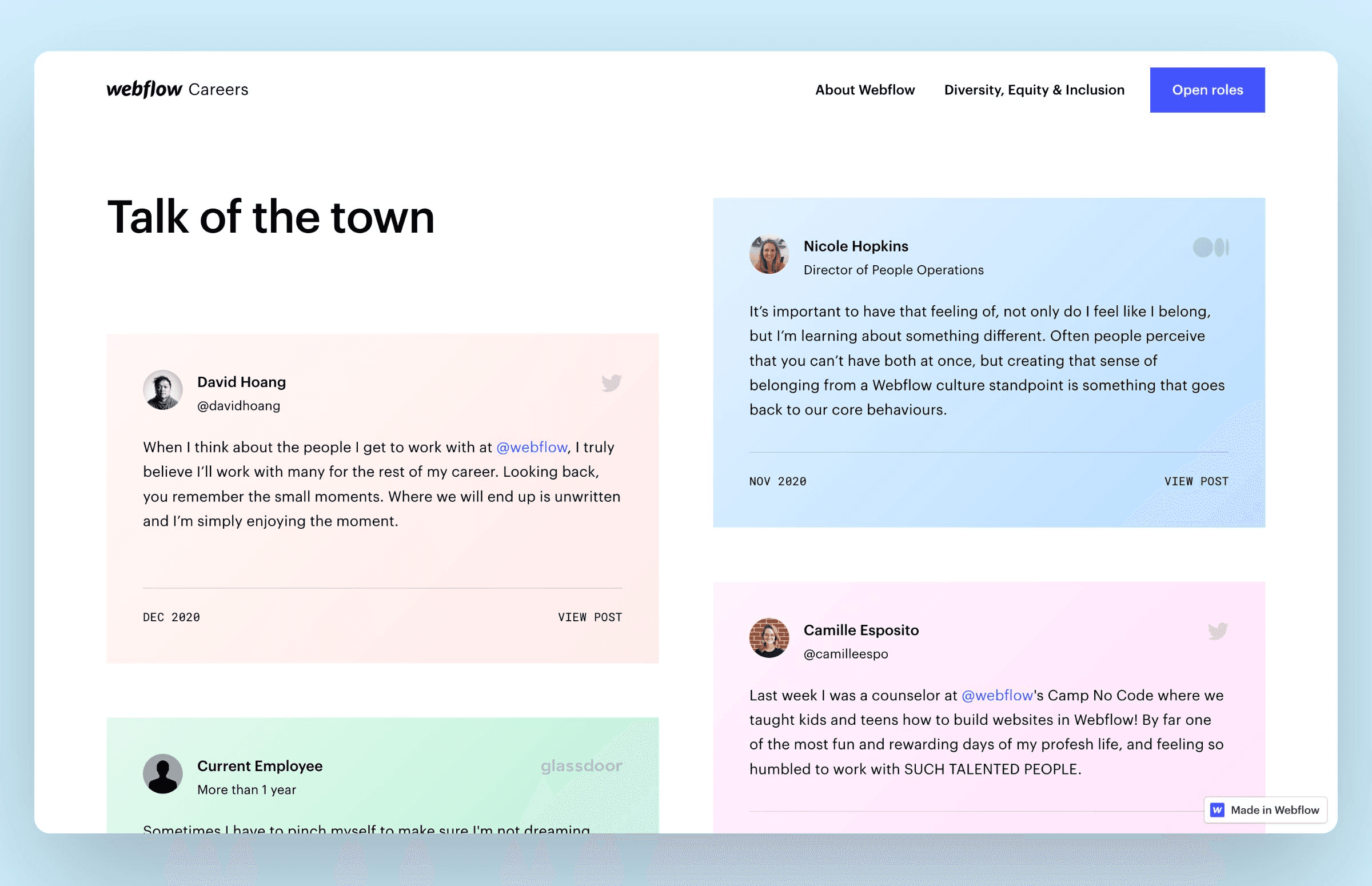
Task: View post on Nicole Hopkins' card
Action: click(x=1196, y=481)
